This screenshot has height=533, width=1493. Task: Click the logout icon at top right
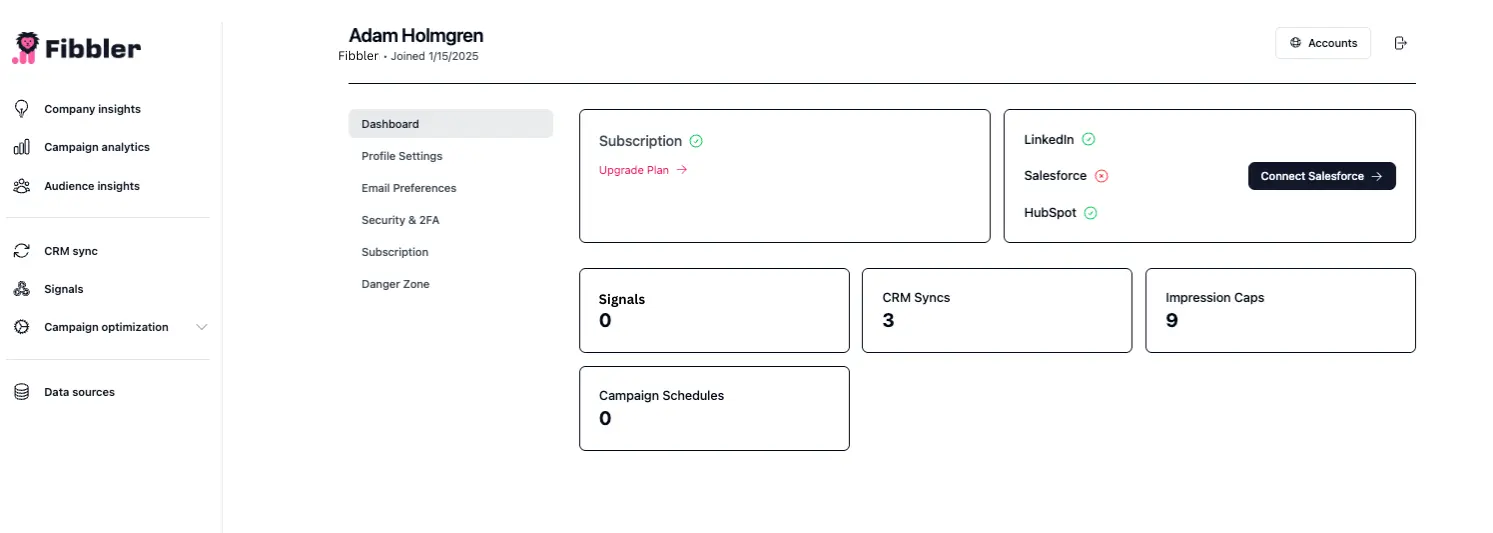tap(1400, 43)
